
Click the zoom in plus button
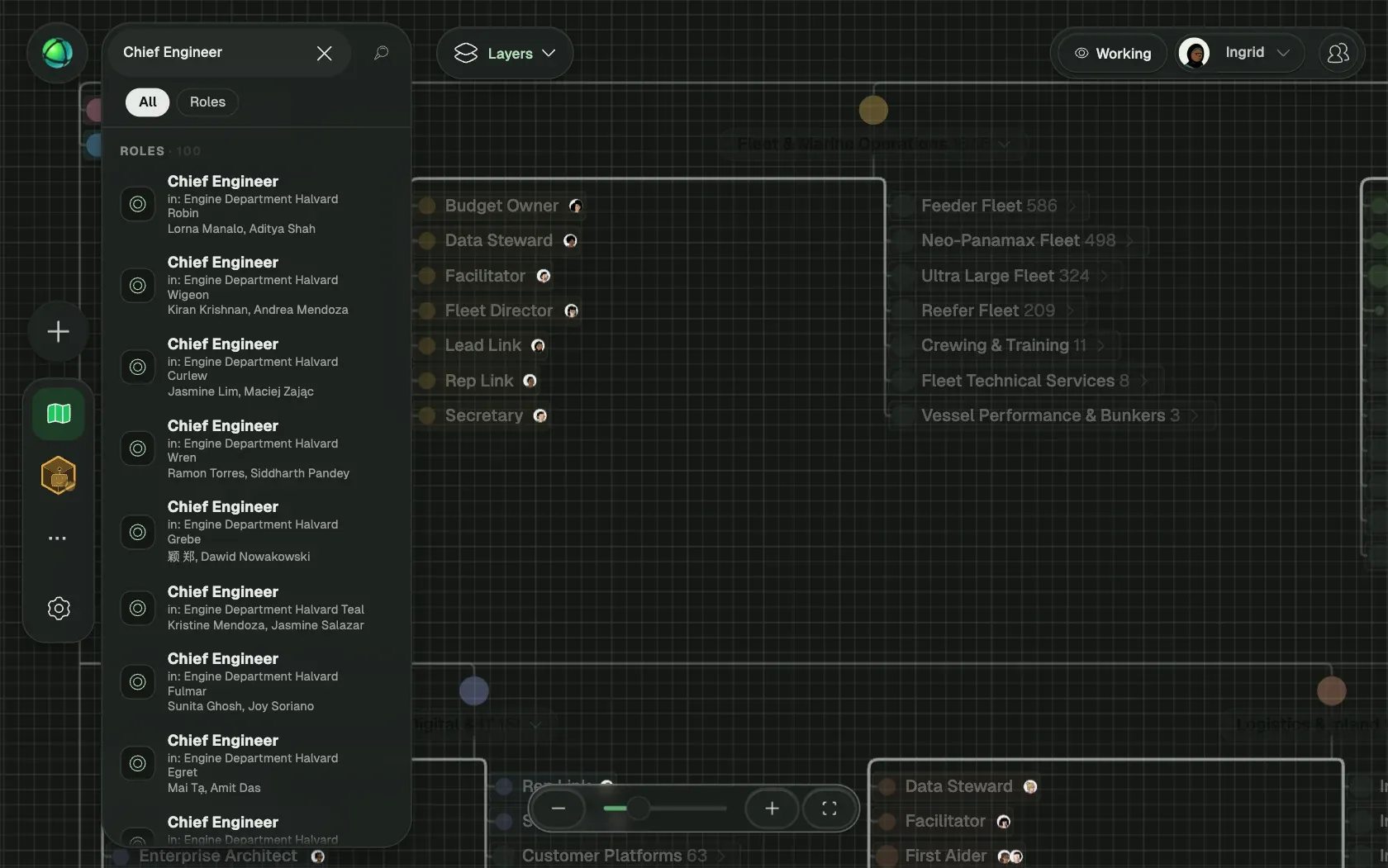click(x=772, y=809)
